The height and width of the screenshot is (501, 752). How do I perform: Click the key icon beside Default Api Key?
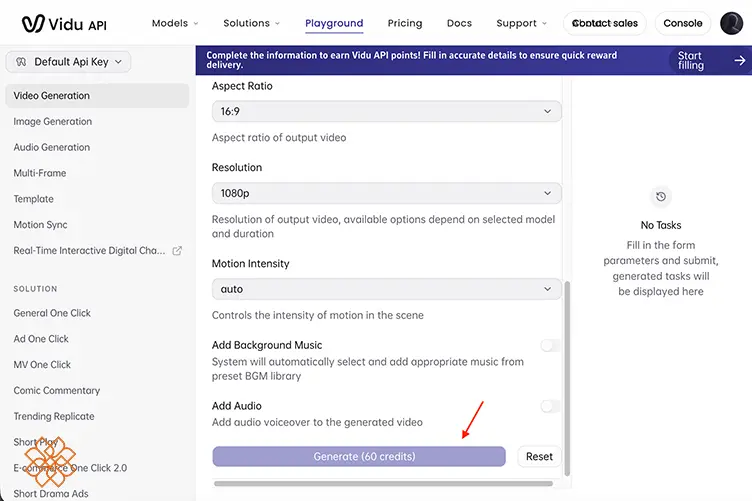coord(21,62)
